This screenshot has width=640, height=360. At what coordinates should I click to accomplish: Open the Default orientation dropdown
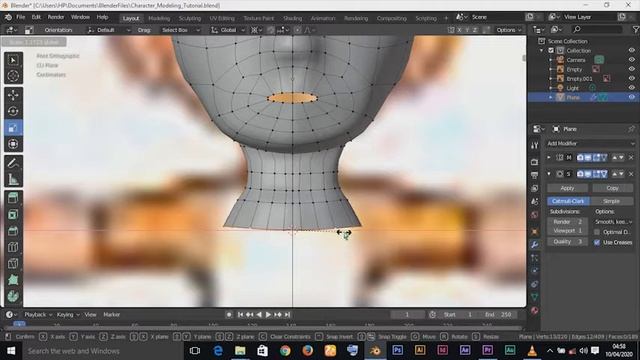(109, 30)
